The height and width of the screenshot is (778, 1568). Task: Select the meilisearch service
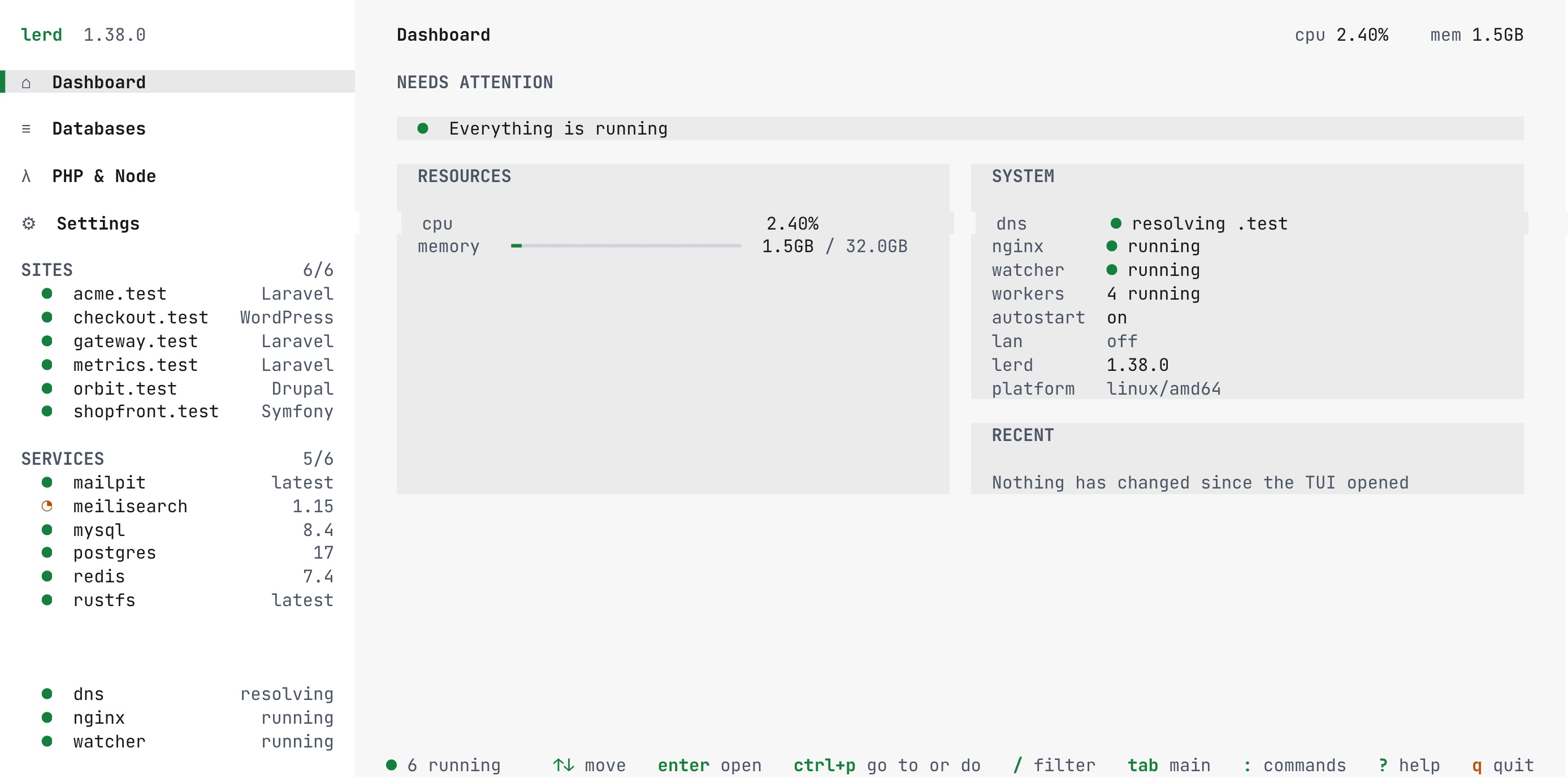(177, 507)
